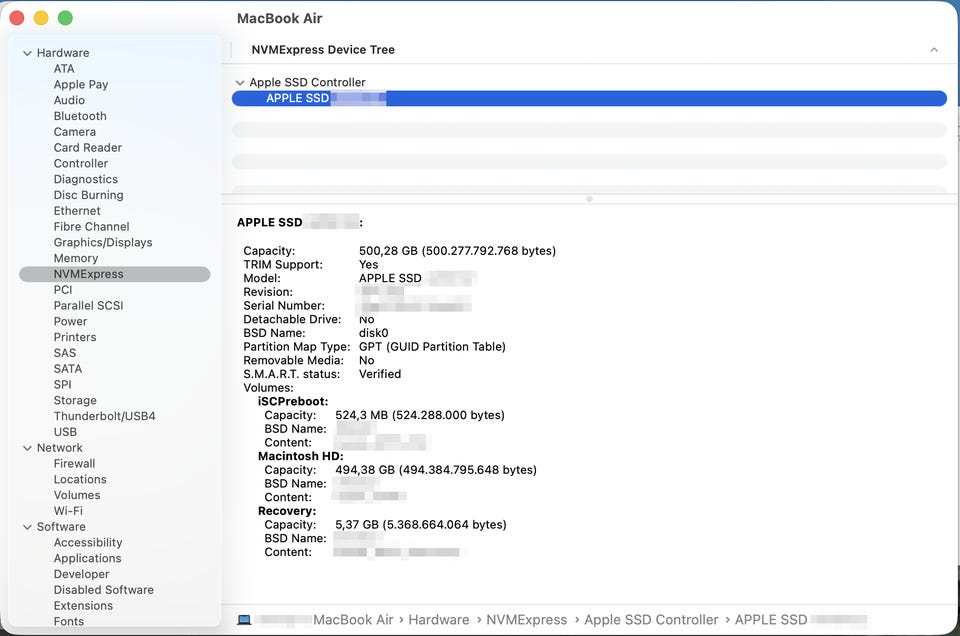Click the laptop icon in the path bar
The width and height of the screenshot is (960, 636).
point(244,620)
